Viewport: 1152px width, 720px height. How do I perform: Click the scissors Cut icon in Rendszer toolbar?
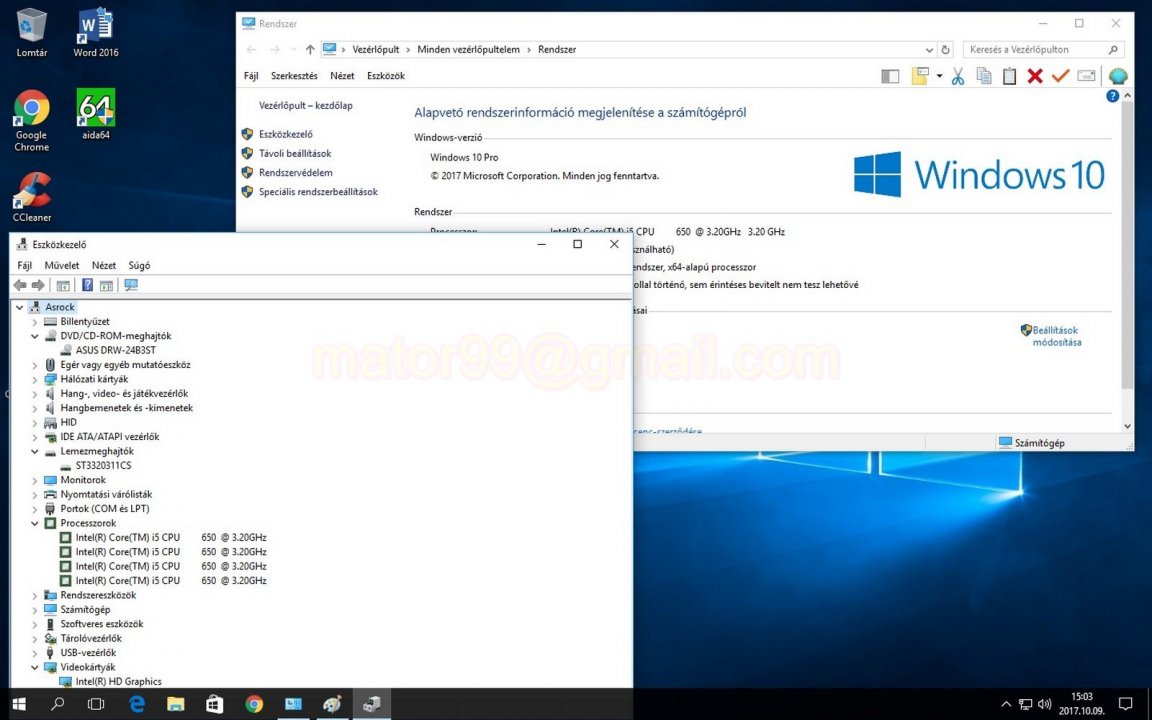[957, 76]
